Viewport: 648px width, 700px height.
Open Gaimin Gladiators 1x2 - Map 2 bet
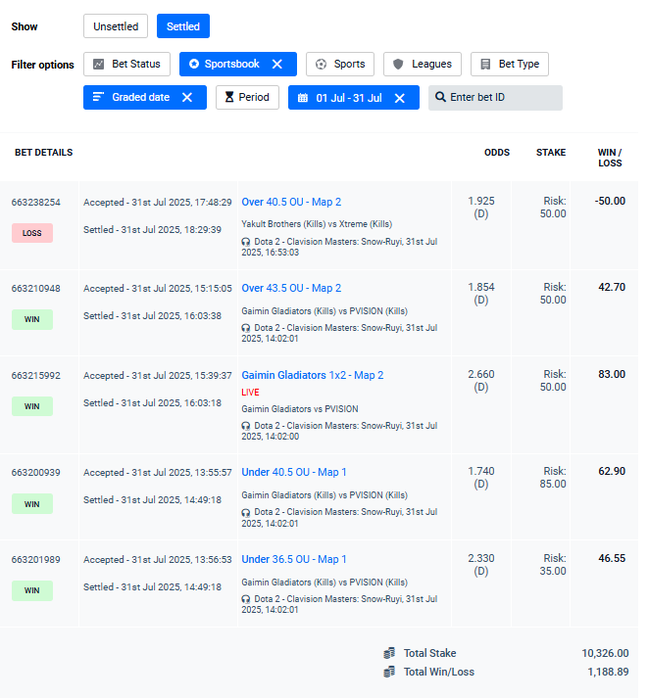[x=312, y=375]
